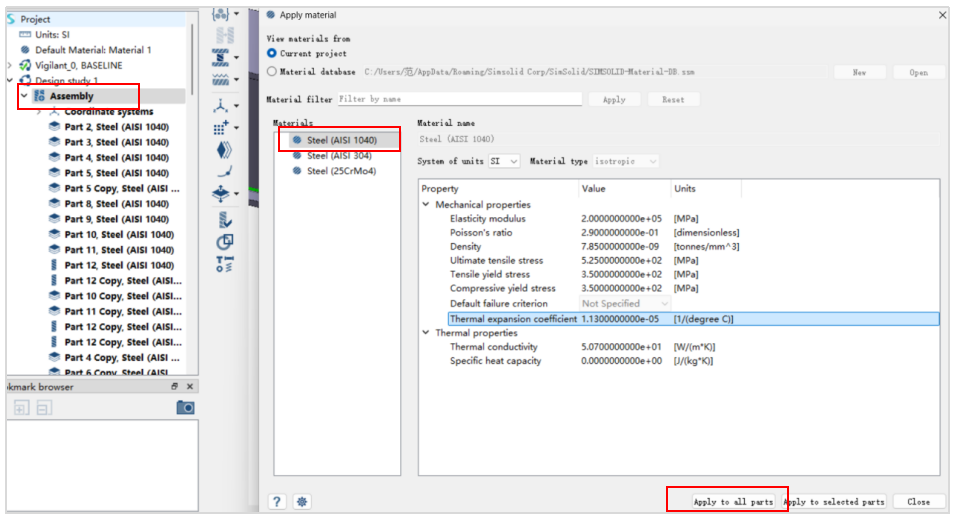Click the Reset filter button
Screen dimensions: 957x521
pos(673,99)
